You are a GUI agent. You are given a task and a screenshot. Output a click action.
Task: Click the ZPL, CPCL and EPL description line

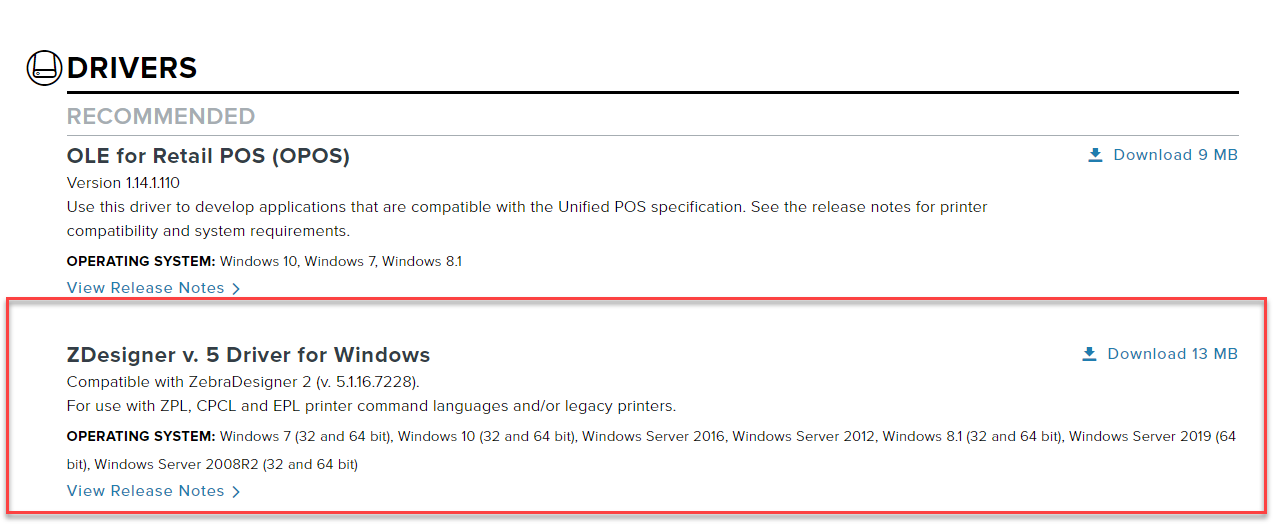click(371, 406)
